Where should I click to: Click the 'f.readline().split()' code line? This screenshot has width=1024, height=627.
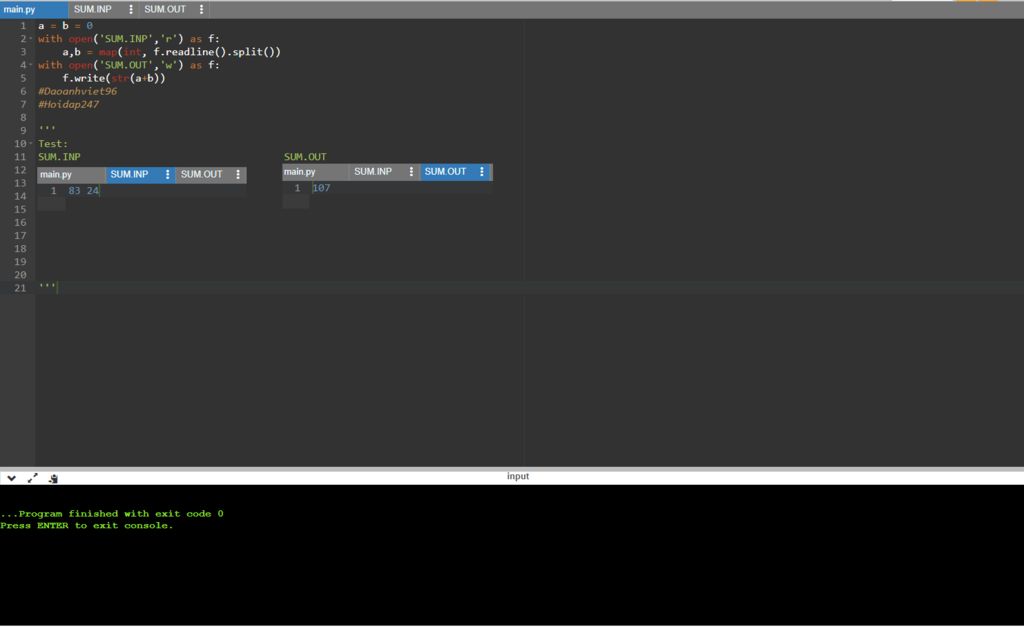point(172,52)
